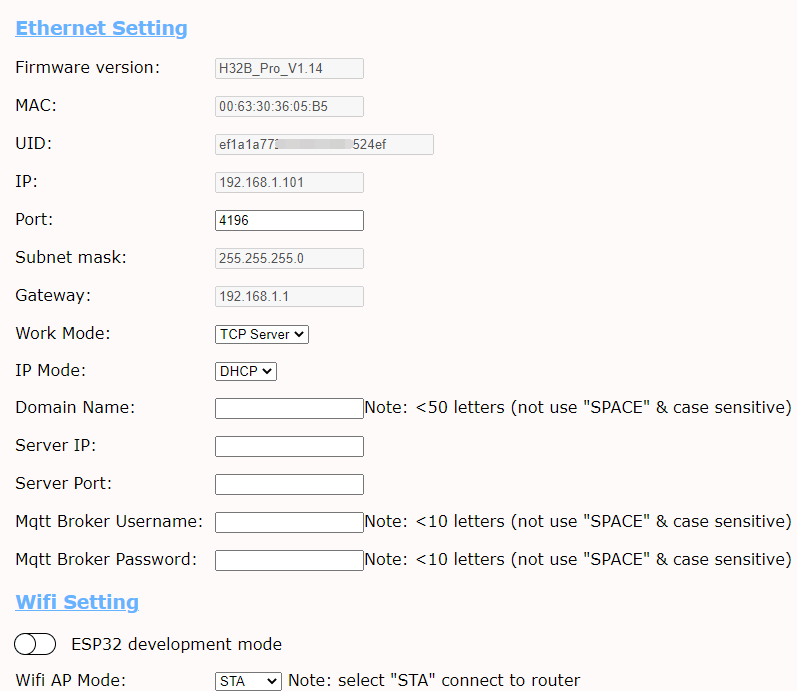Expand the Work Mode dropdown
This screenshot has height=691, width=797.
[262, 334]
